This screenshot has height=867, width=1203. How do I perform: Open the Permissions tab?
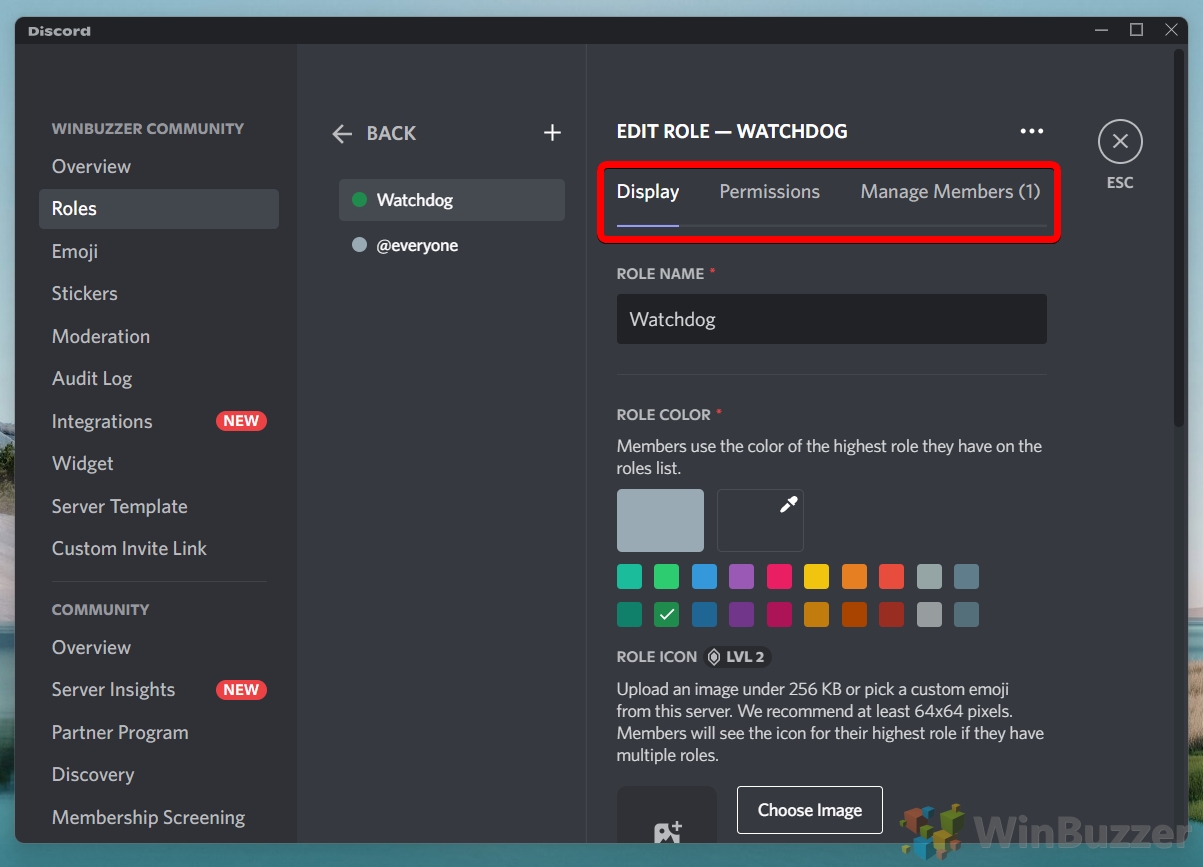click(x=770, y=192)
